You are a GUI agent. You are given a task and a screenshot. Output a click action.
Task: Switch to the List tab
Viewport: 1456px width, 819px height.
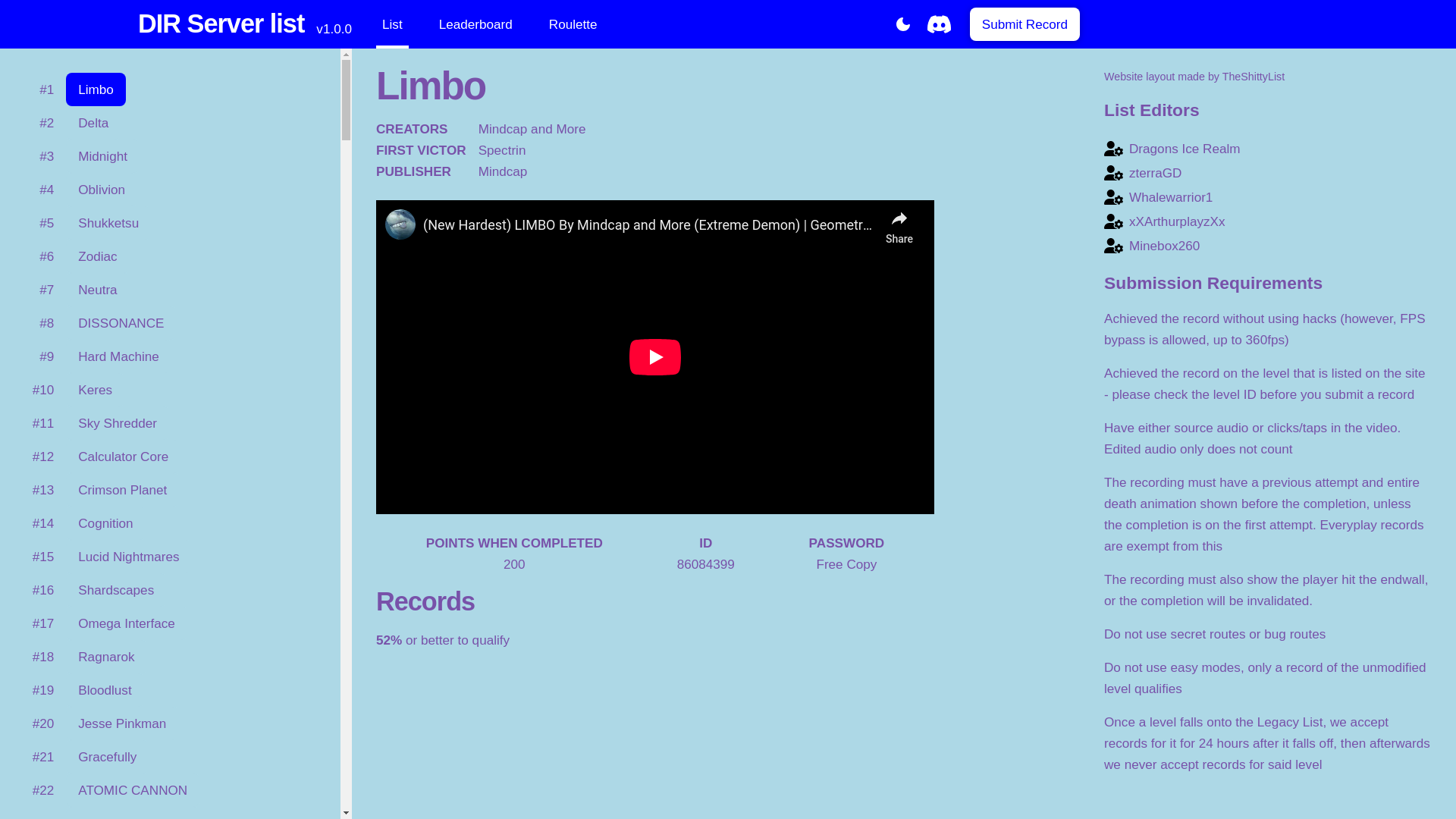tap(392, 24)
